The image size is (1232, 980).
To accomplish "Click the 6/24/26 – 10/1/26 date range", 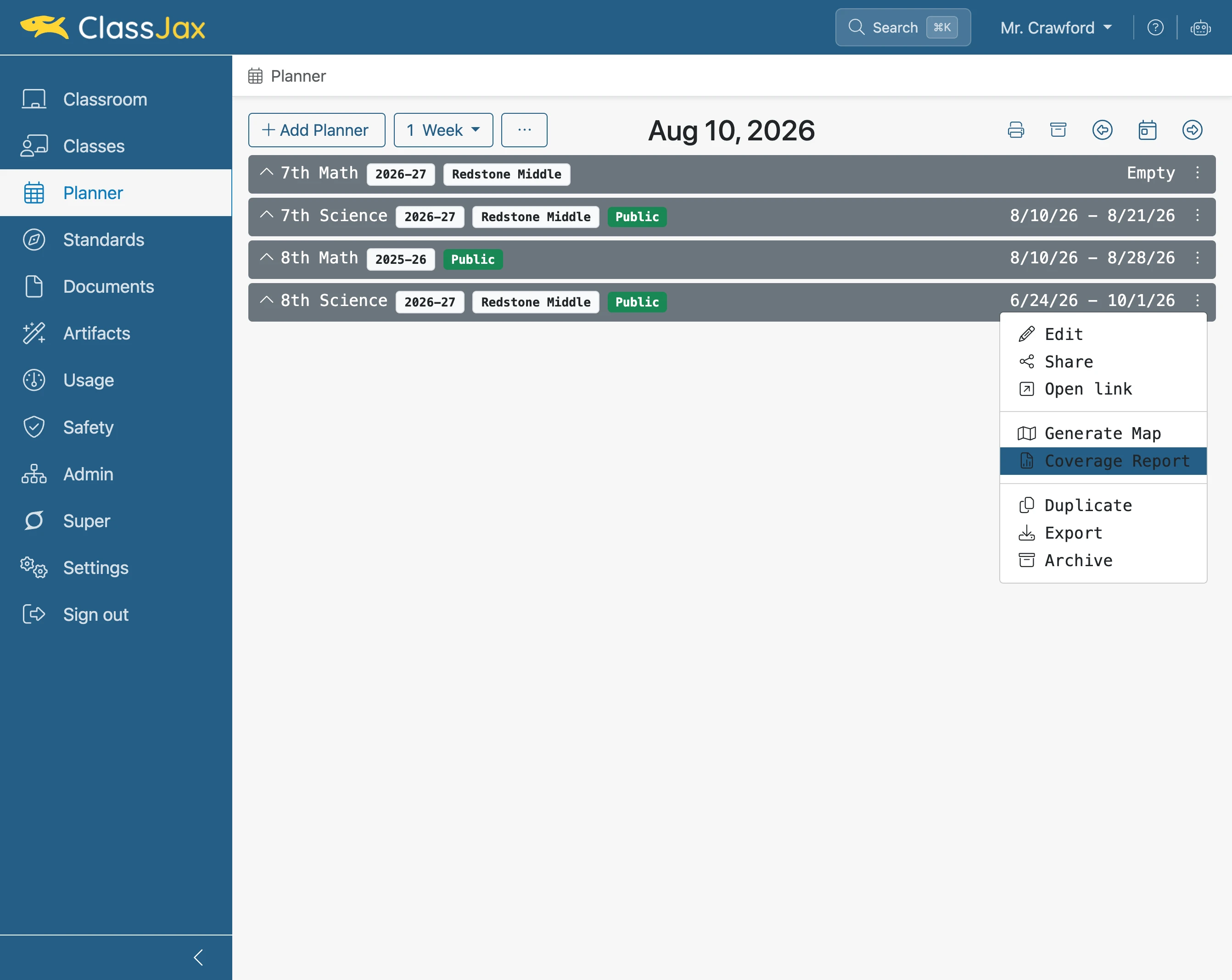I will [x=1092, y=301].
